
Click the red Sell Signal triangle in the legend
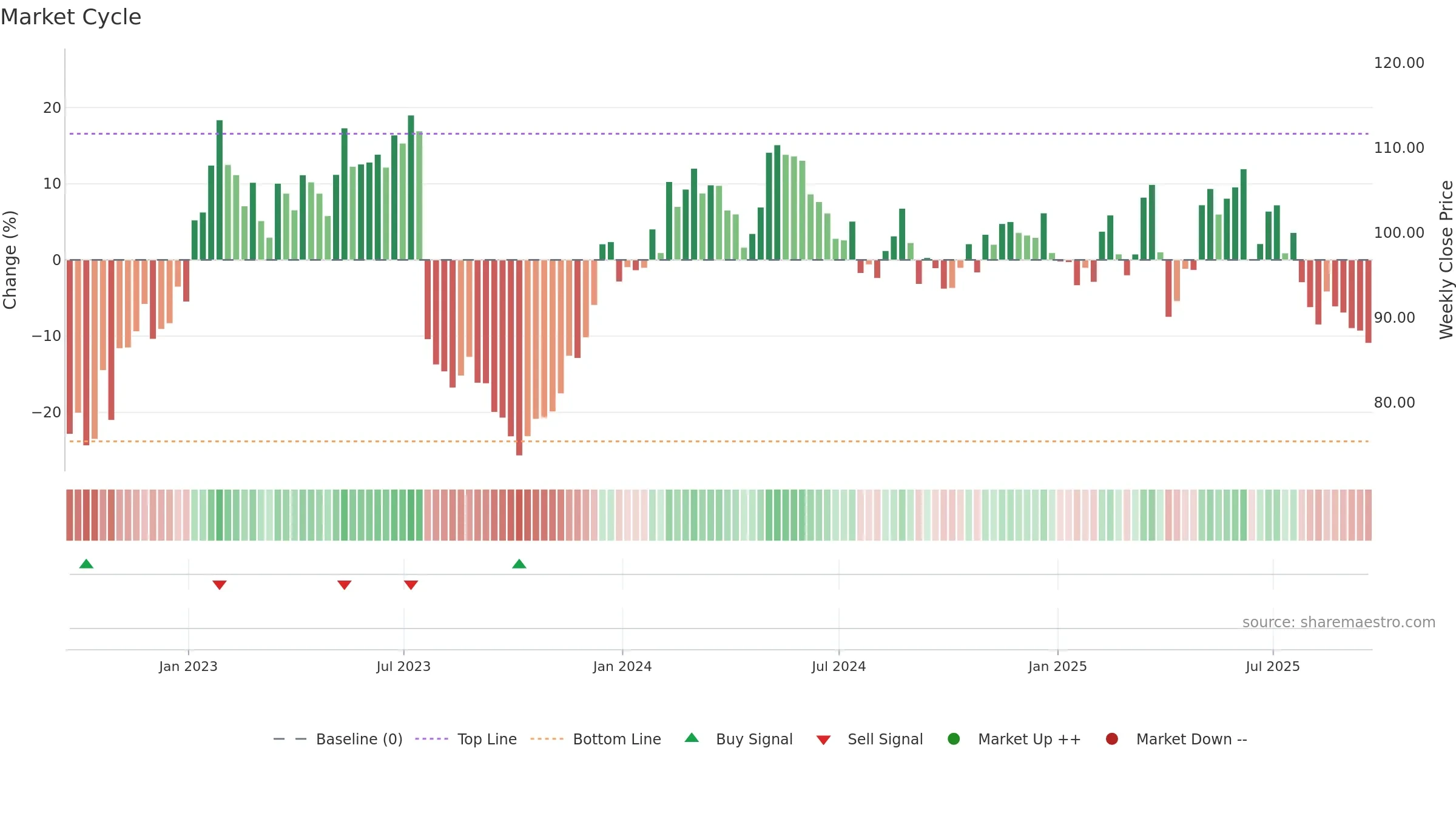823,740
